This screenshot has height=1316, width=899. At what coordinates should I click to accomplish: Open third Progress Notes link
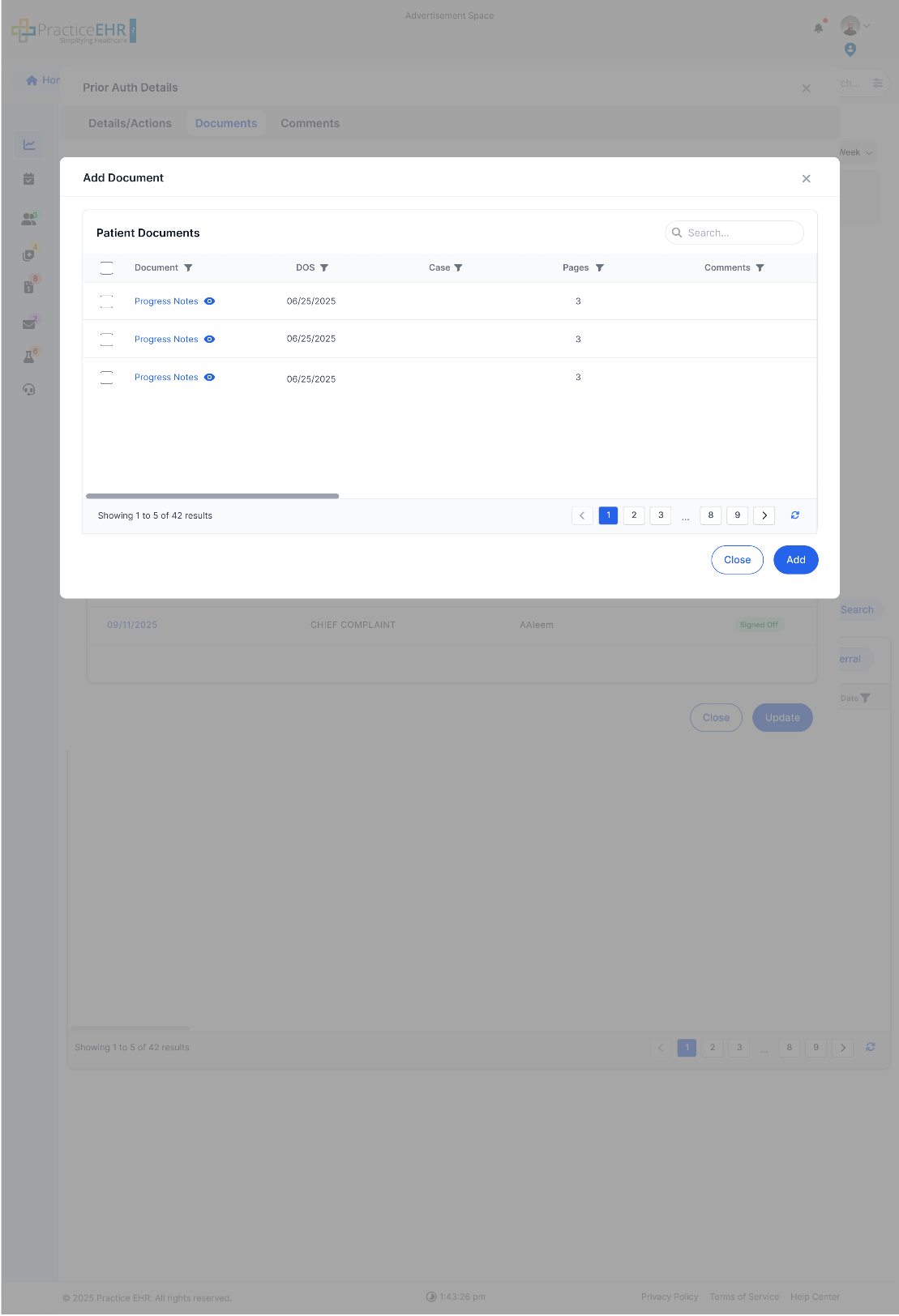click(x=166, y=378)
